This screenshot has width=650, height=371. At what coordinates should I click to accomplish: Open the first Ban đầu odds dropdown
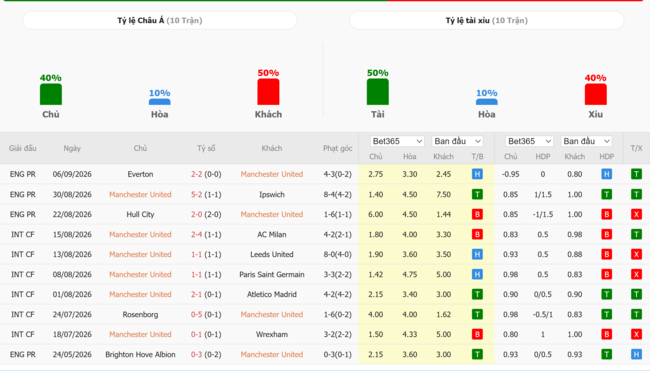457,141
